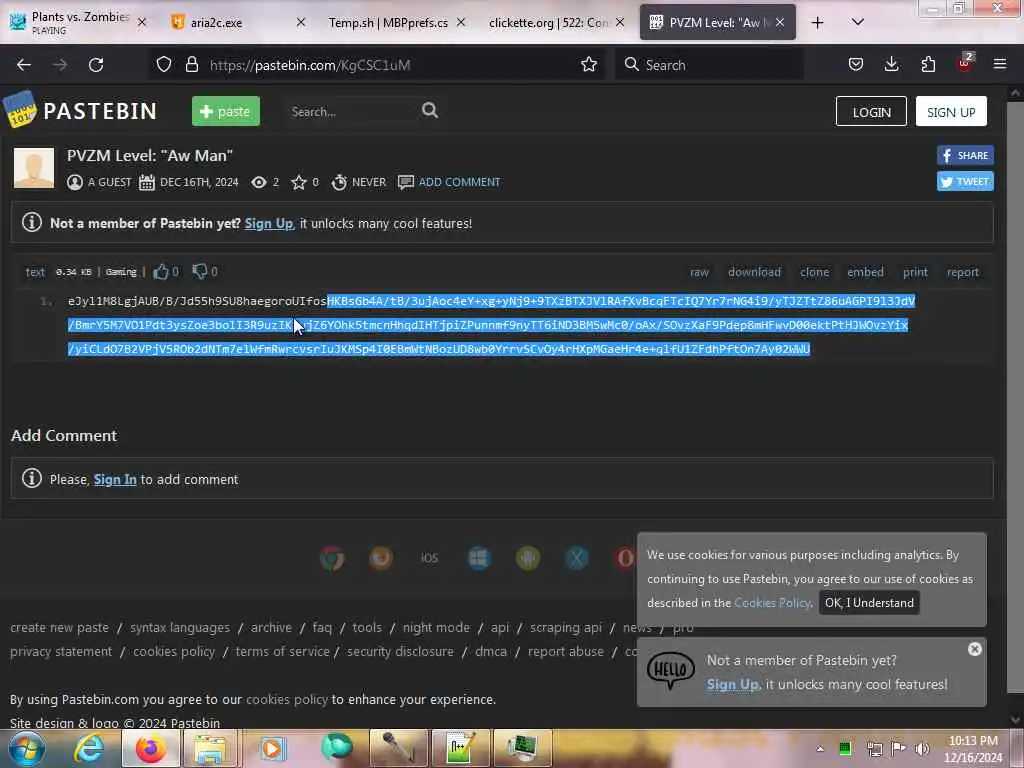Image resolution: width=1024 pixels, height=768 pixels.
Task: Open the media player taskbar icon
Action: (x=272, y=748)
